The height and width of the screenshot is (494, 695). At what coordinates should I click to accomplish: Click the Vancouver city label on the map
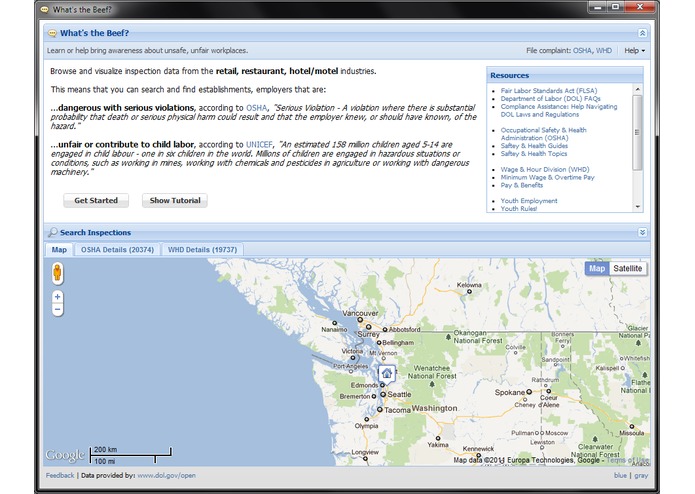[360, 313]
